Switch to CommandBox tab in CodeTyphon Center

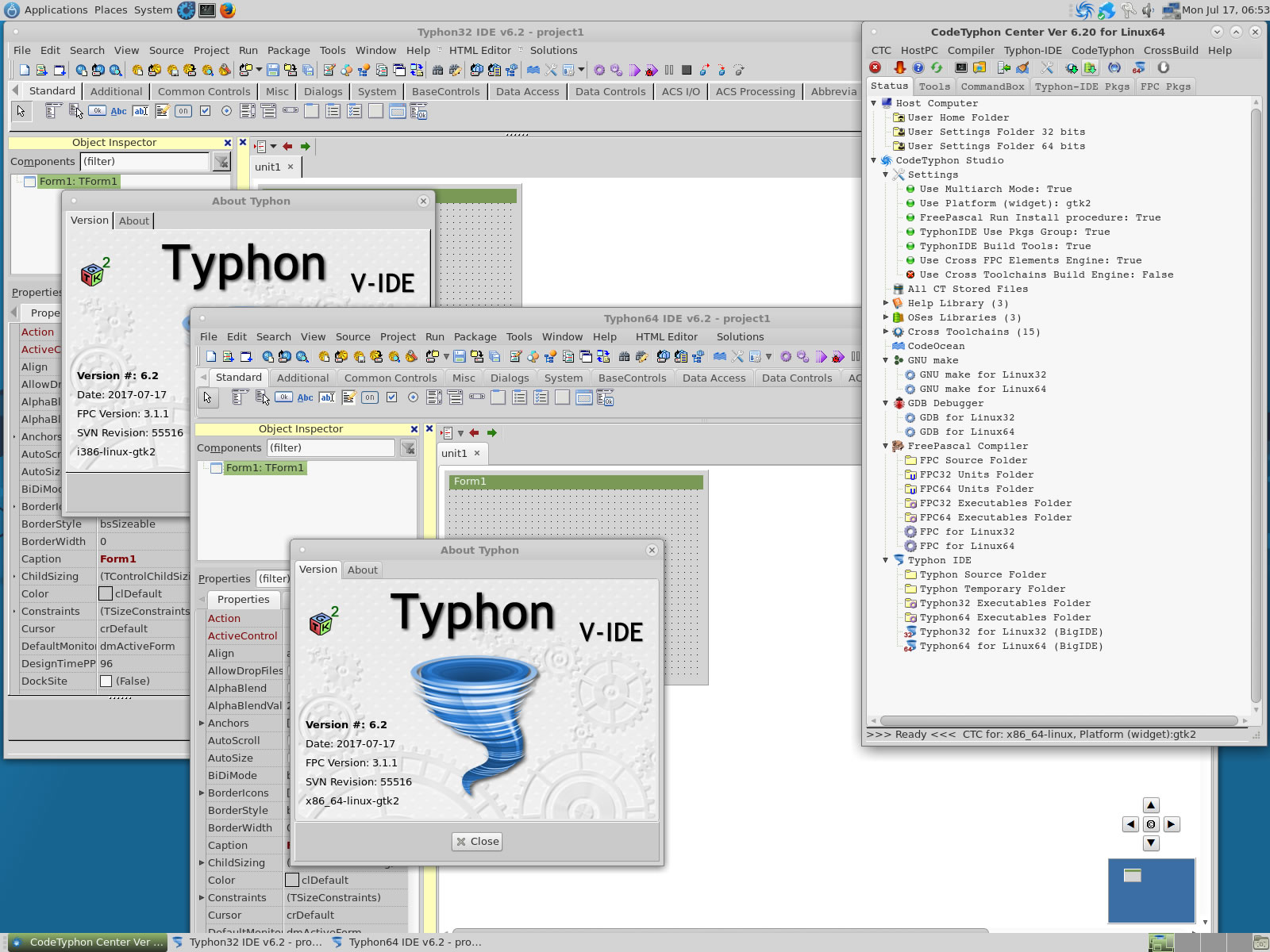(x=992, y=86)
